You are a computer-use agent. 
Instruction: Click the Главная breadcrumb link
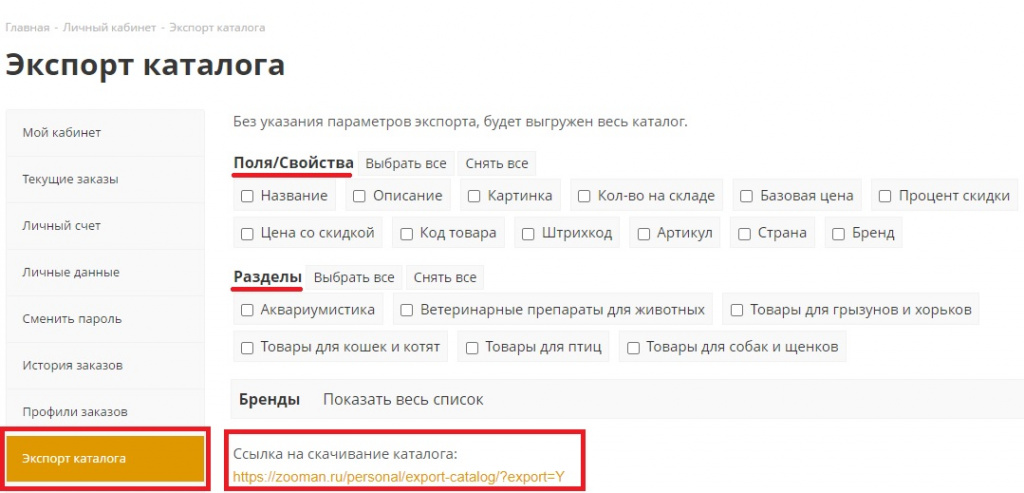27,27
